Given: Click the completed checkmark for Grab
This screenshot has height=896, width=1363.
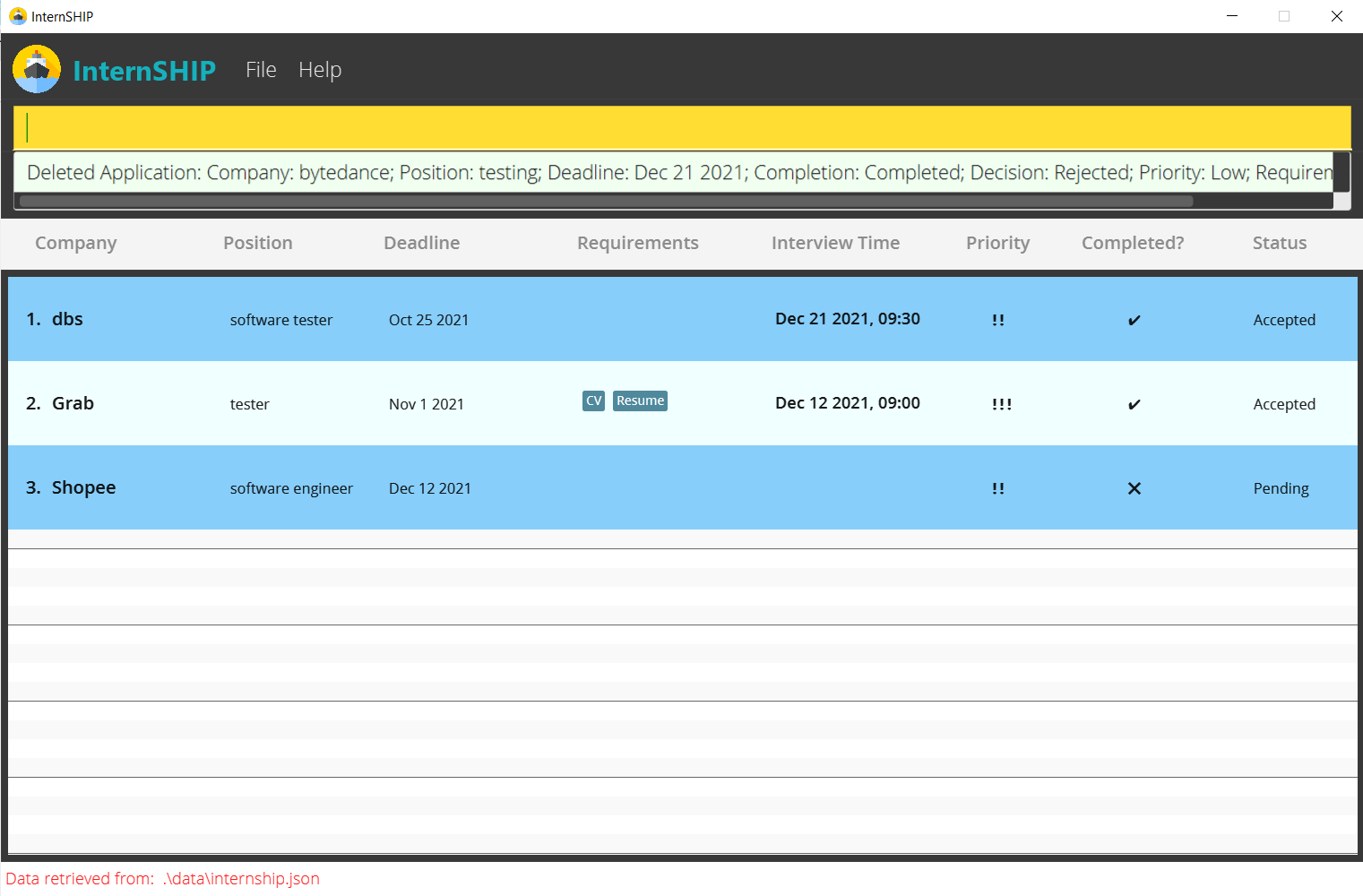Looking at the screenshot, I should 1134,405.
